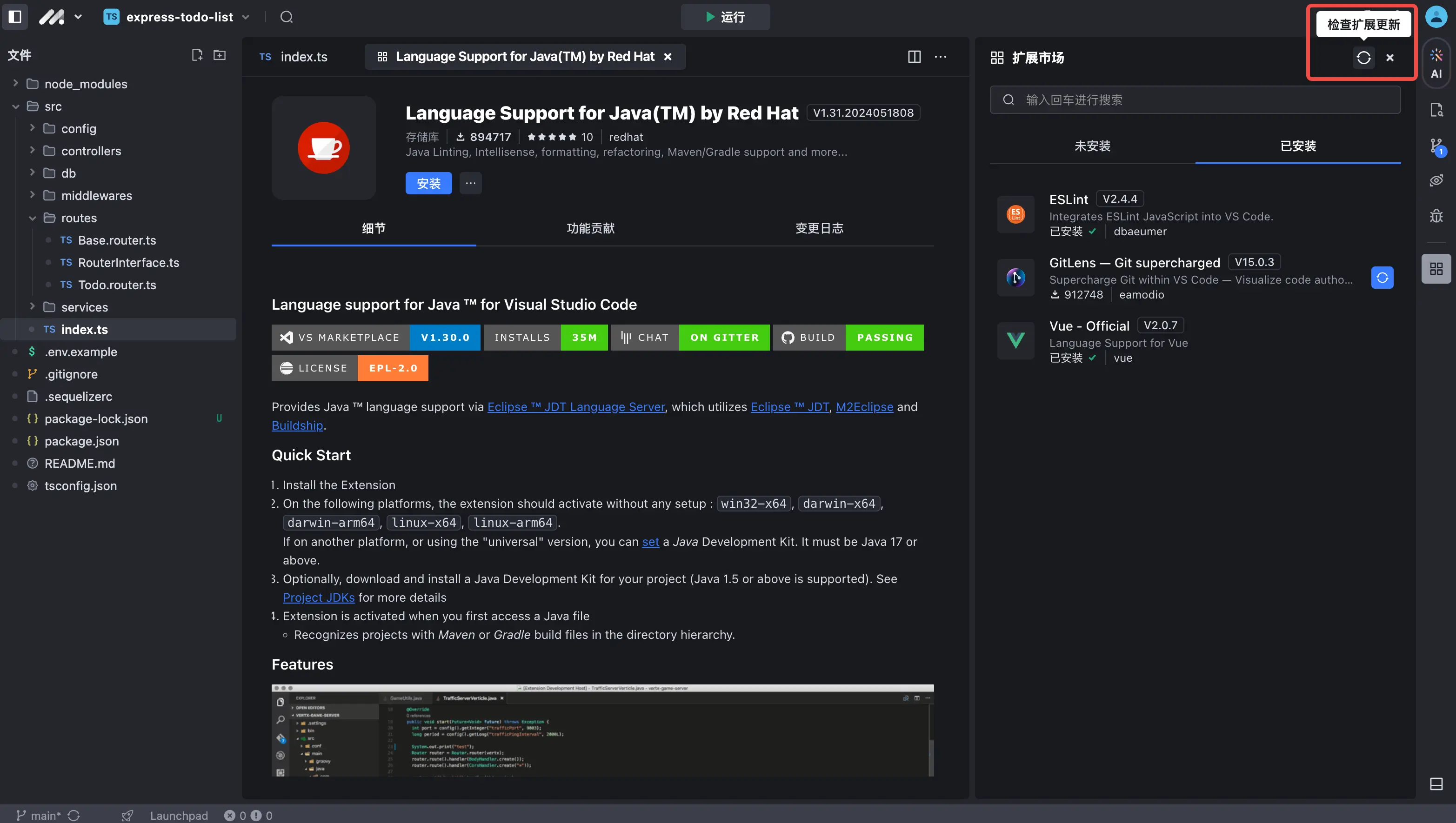Click the License EPL-2.0 badge
The width and height of the screenshot is (1456, 823).
point(350,368)
